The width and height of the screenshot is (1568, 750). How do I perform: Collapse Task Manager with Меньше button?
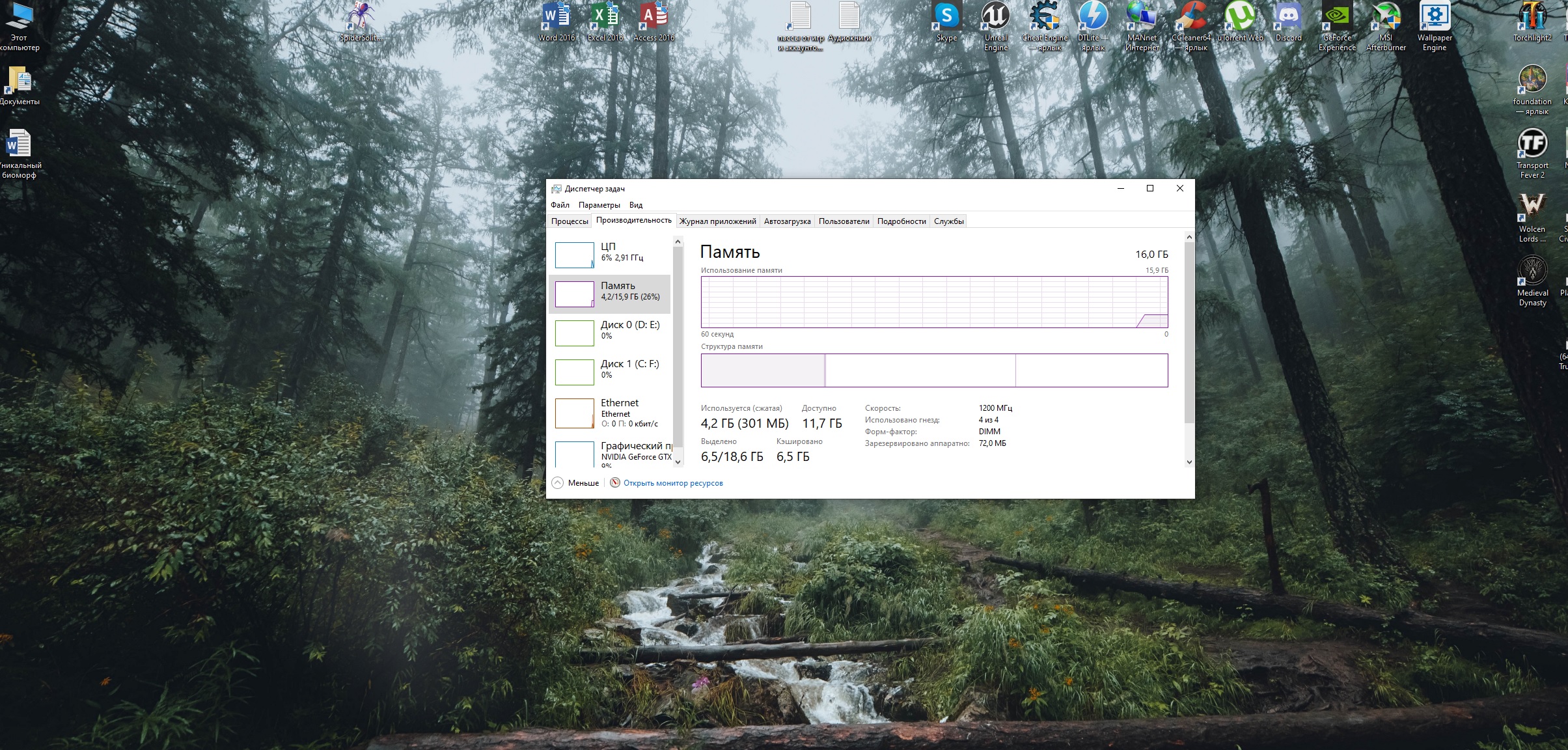point(575,483)
